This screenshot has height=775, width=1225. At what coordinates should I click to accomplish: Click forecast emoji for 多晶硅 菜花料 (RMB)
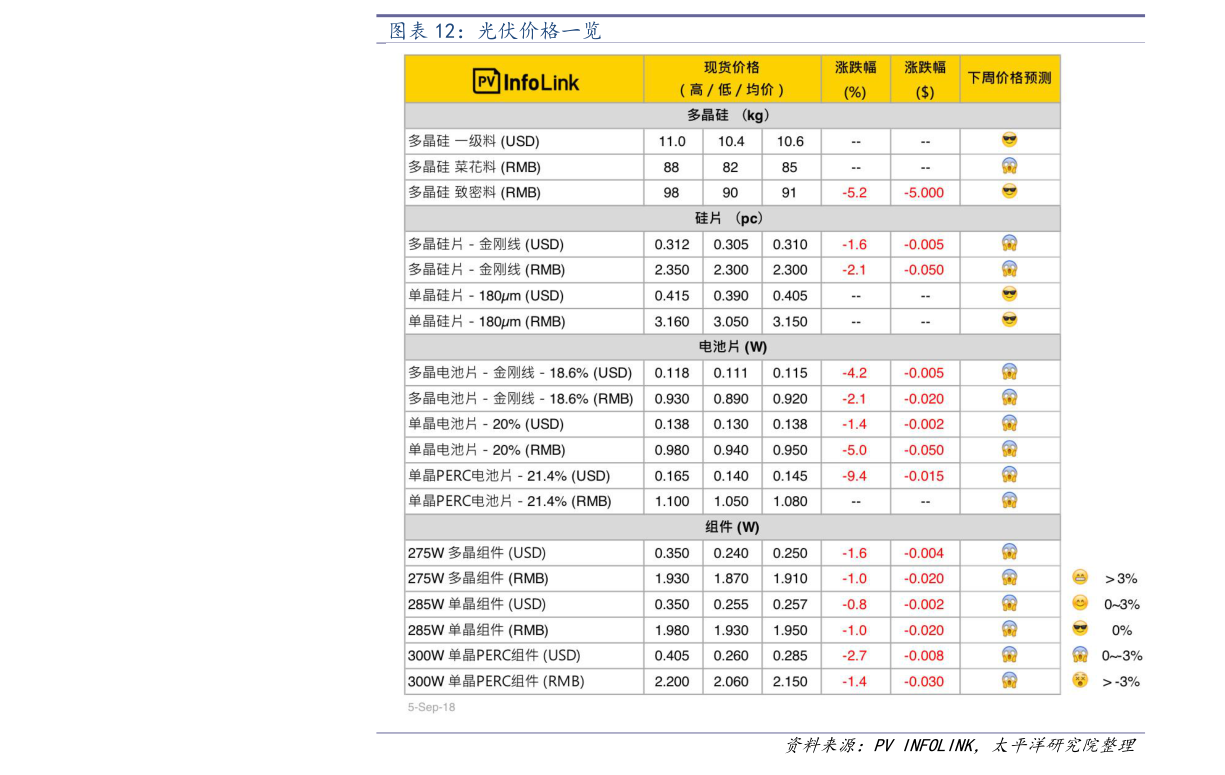click(x=1009, y=166)
